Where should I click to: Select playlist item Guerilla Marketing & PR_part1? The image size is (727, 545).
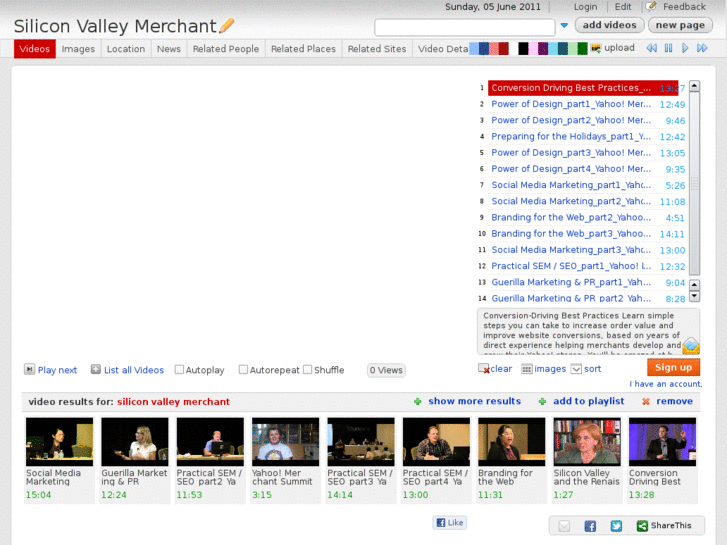[x=571, y=282]
